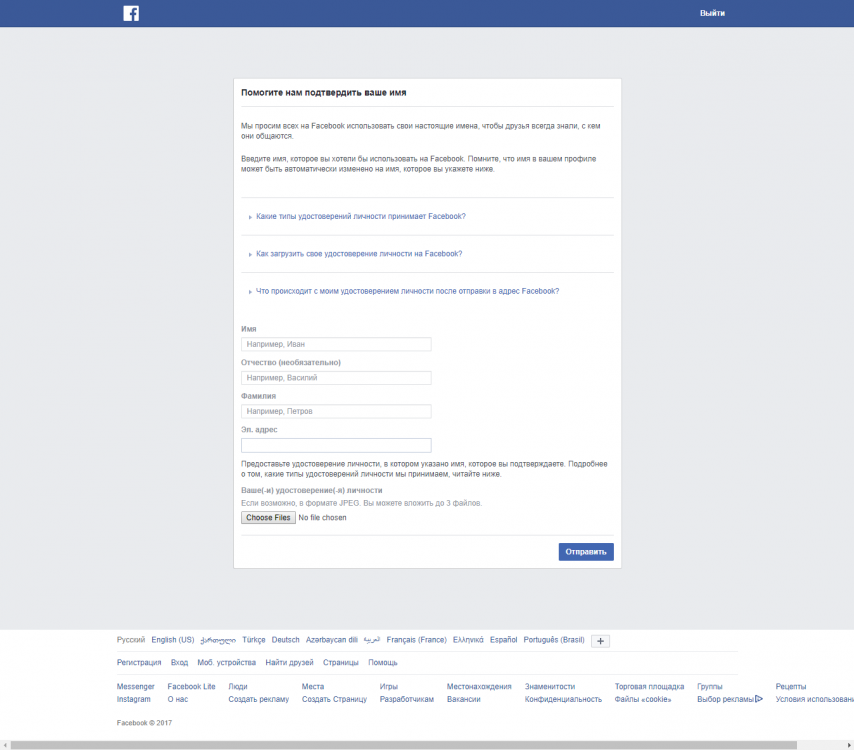Select the 'Фамилия' last name field
The image size is (854, 750).
point(336,411)
